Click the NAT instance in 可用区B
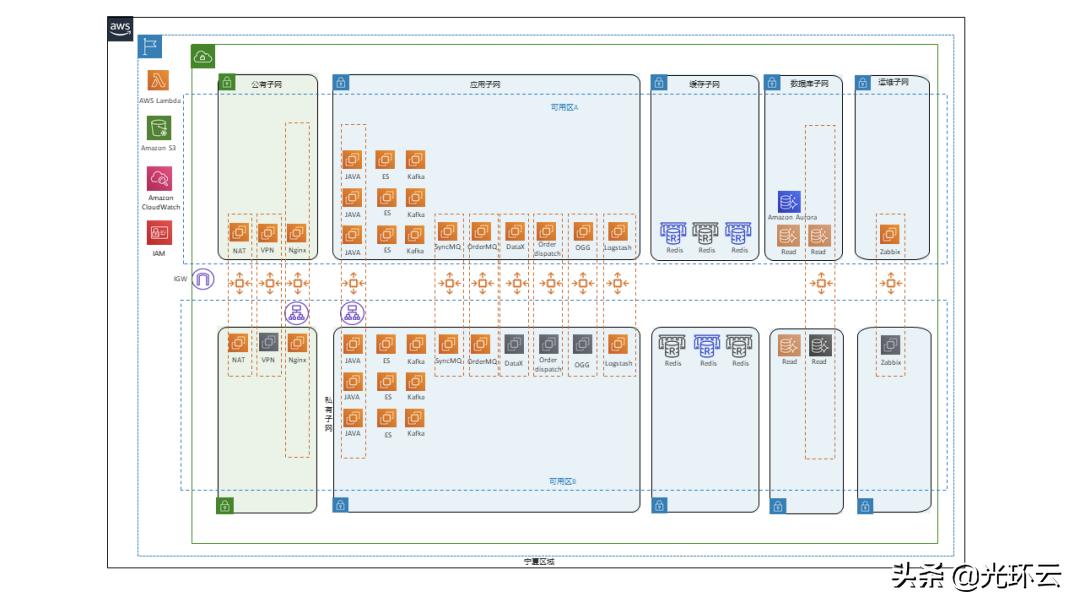The height and width of the screenshot is (608, 1080). pyautogui.click(x=238, y=342)
